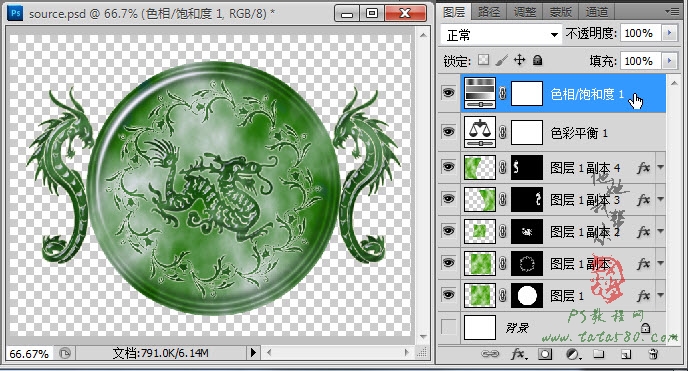Click the Hue/Saturation adjustment icon thumbnail
Screen dimensions: 688x371
click(480, 93)
